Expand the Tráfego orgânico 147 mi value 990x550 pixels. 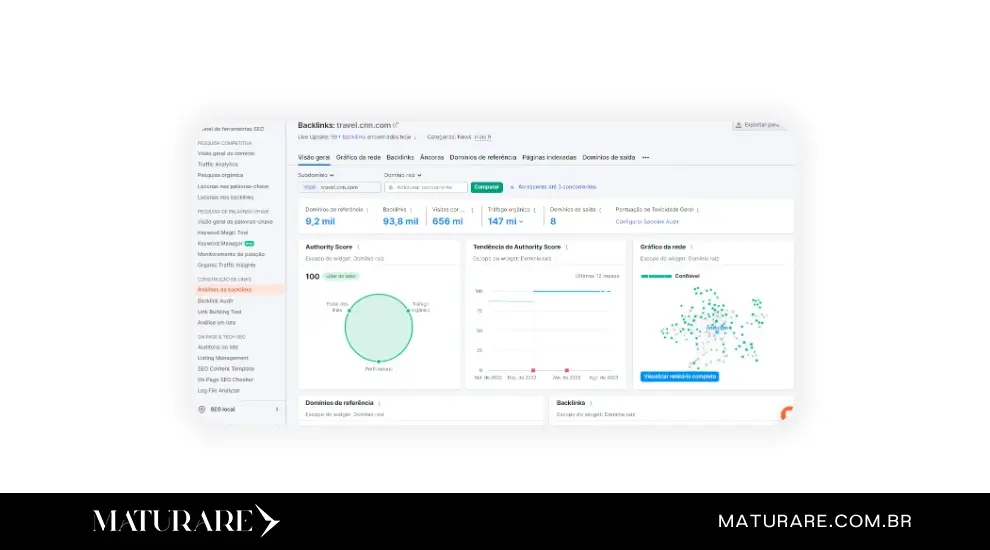521,222
